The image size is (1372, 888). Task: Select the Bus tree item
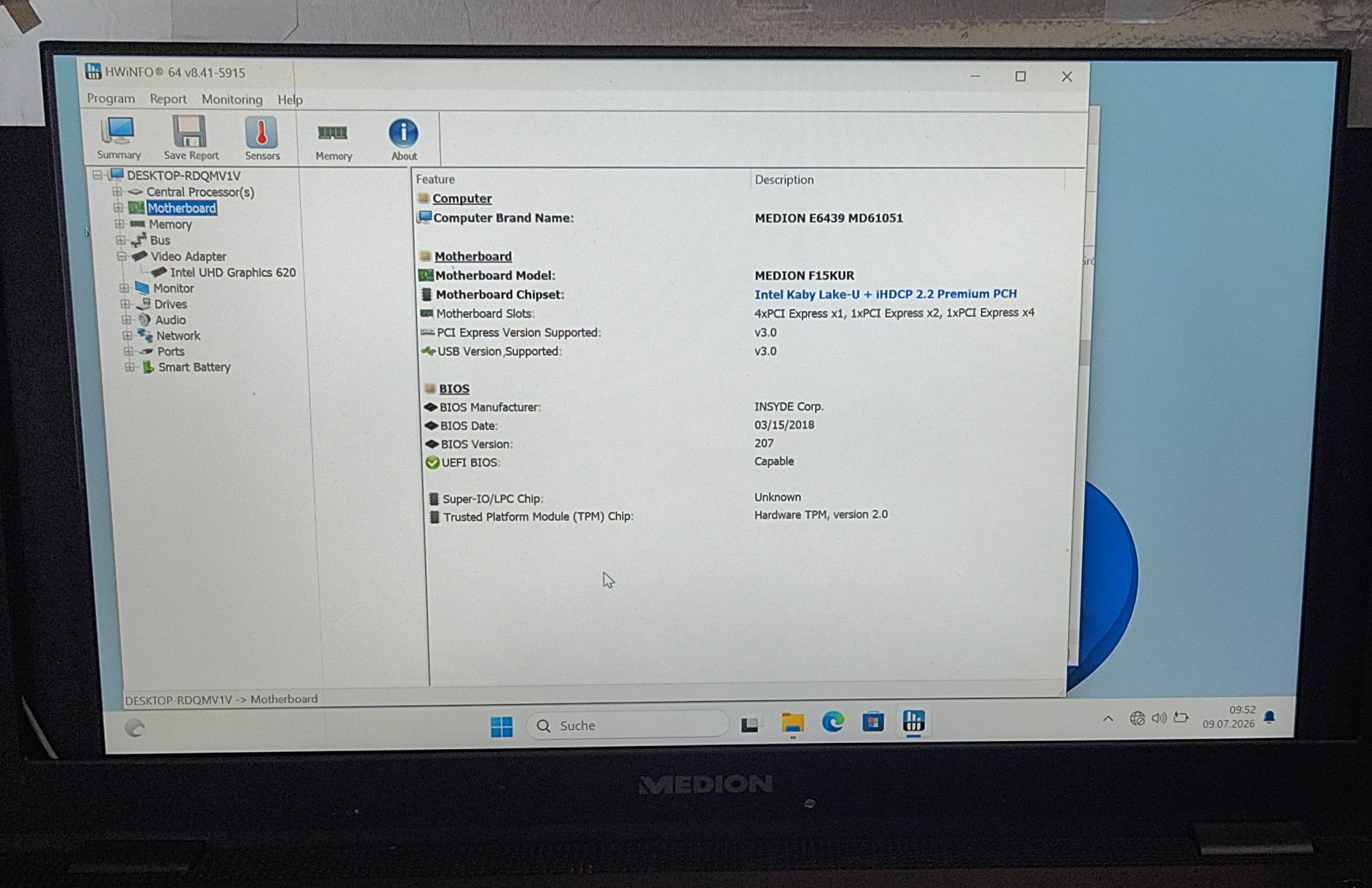pyautogui.click(x=160, y=240)
